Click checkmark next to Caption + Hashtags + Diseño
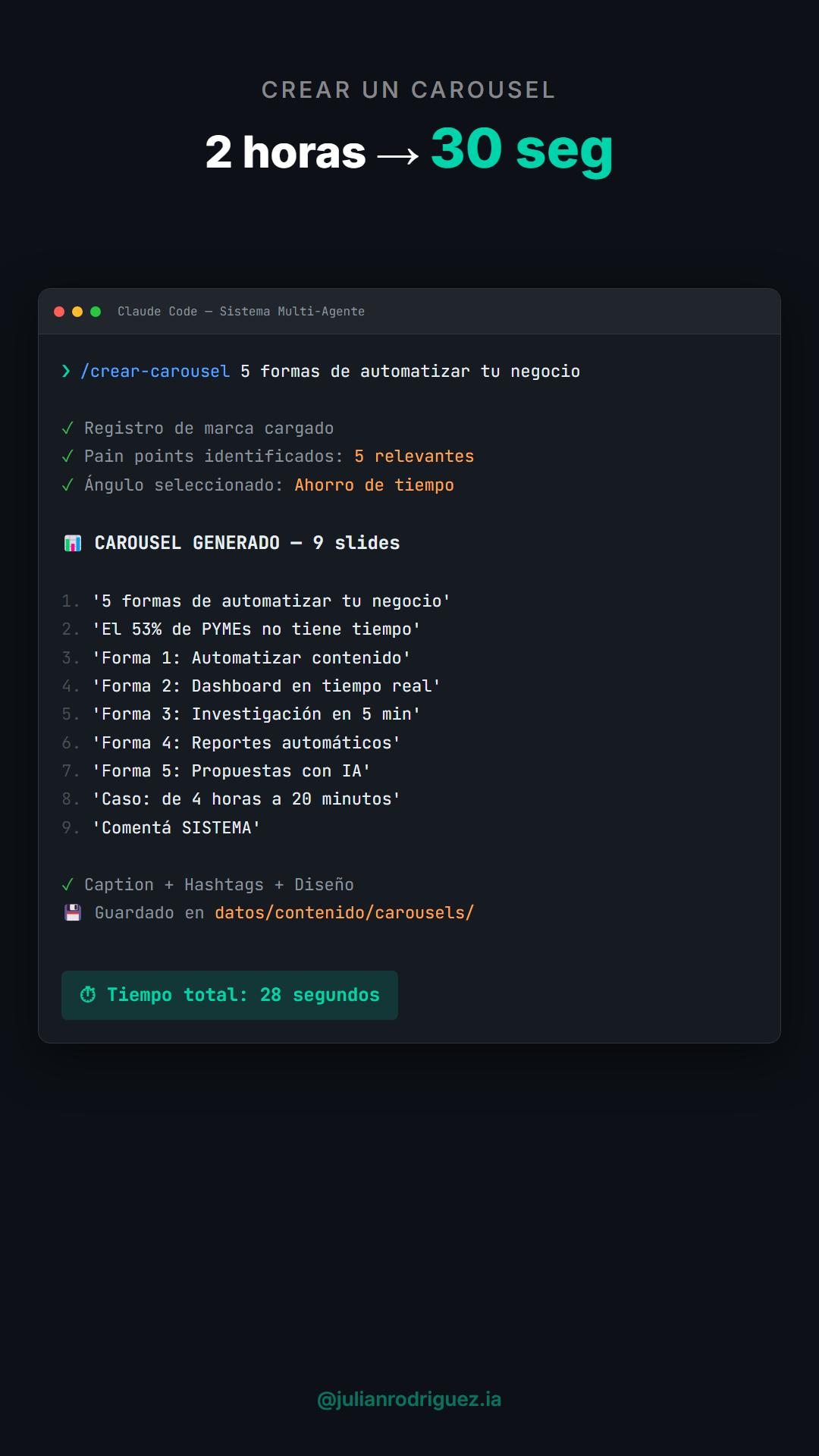Image resolution: width=819 pixels, height=1456 pixels. point(67,885)
